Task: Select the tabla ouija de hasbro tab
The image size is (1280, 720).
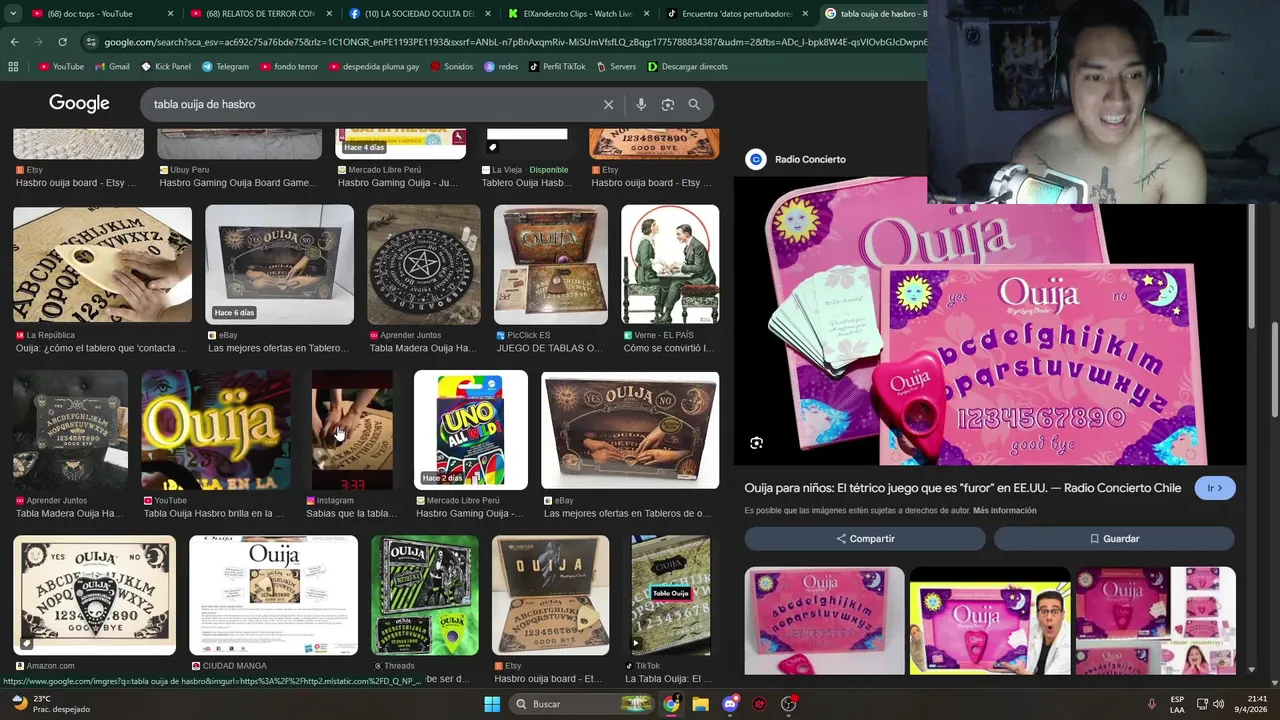Action: tap(875, 14)
